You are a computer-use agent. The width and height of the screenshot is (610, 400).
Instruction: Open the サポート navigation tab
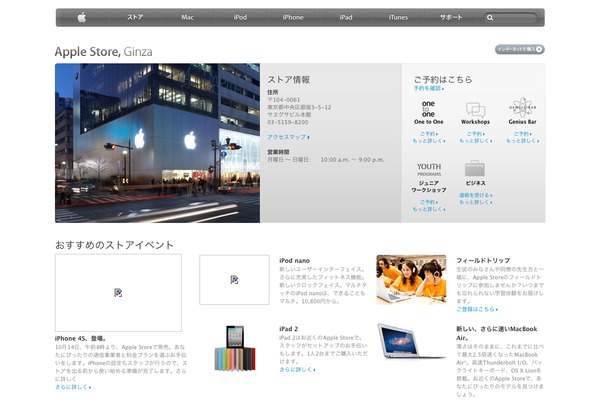click(451, 18)
